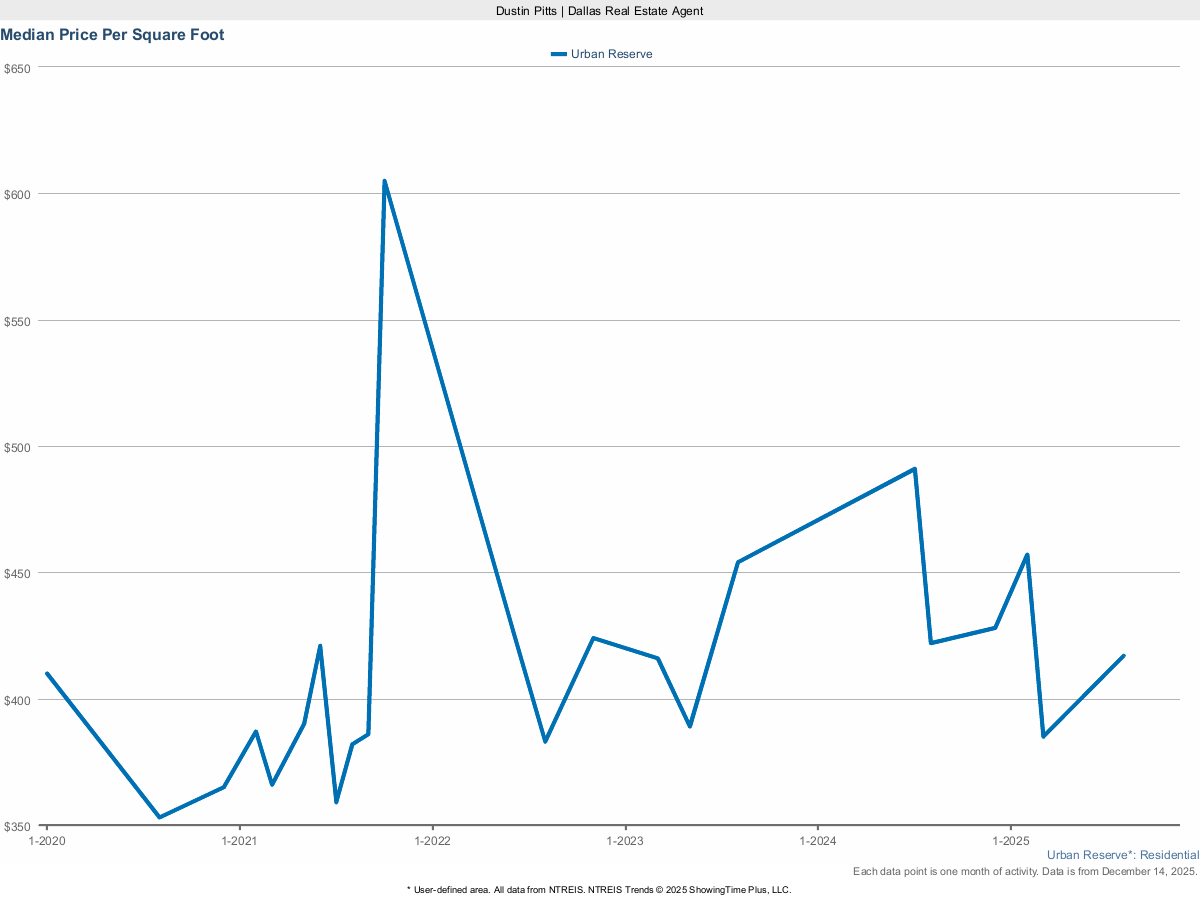Click the line's starting point at 1-2020

click(47, 673)
